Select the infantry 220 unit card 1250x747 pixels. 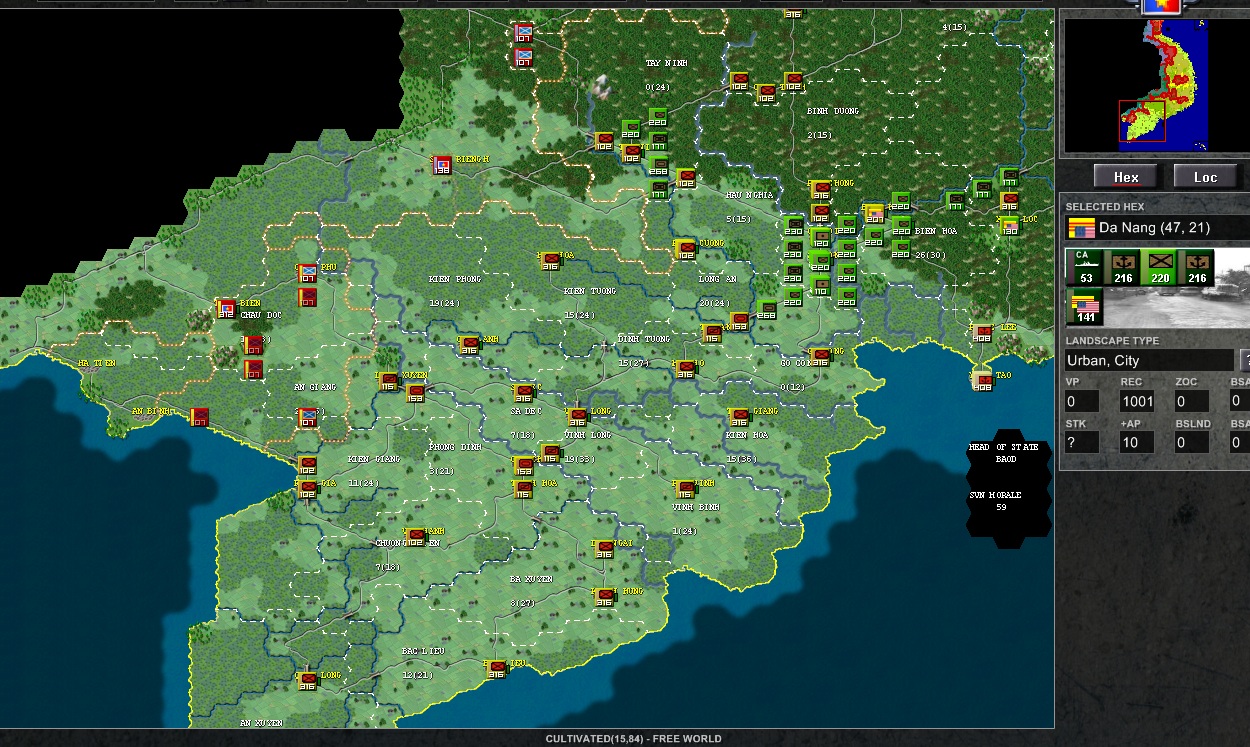coord(1159,267)
